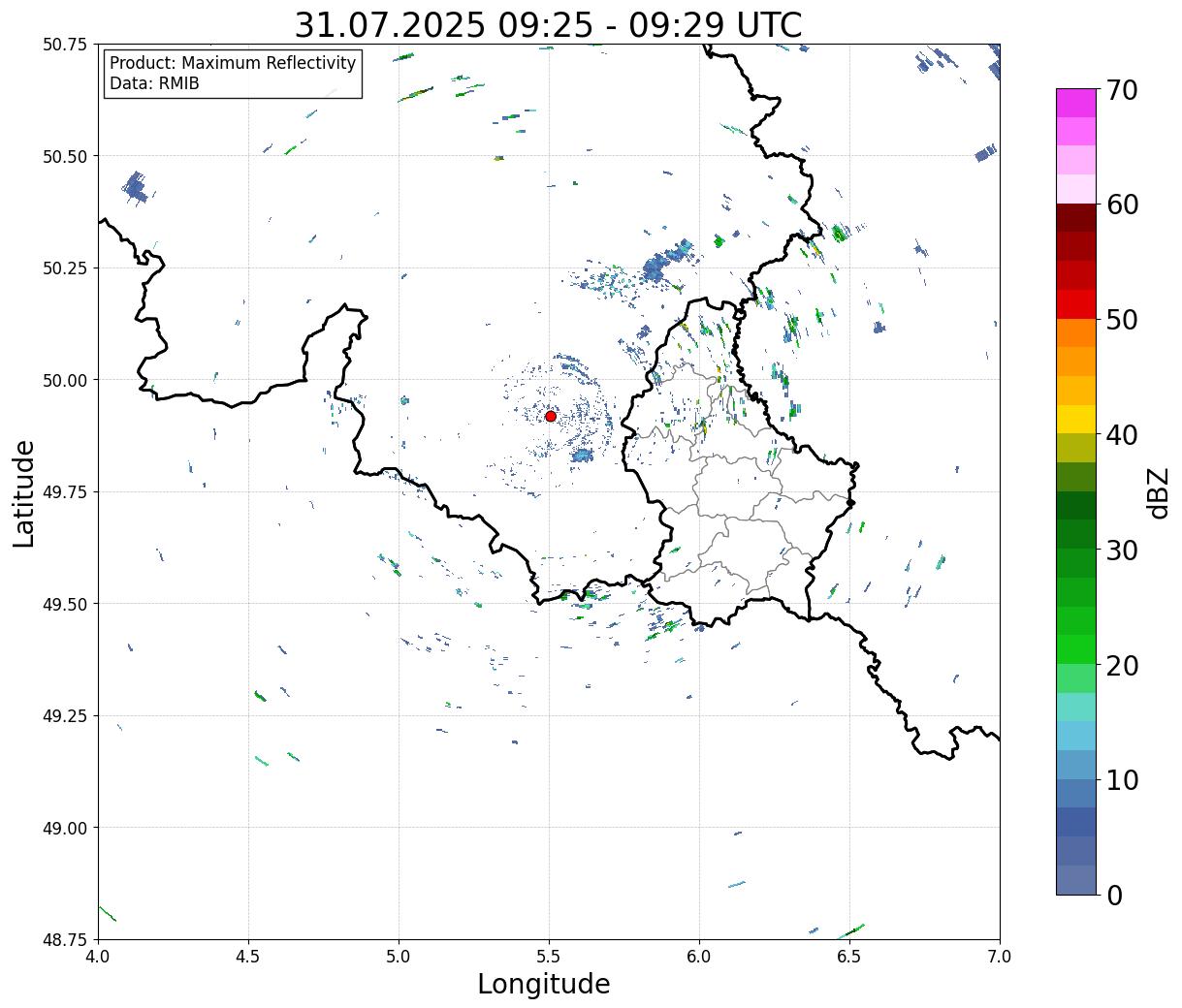Click the plot title showing 31.07.2025 time
The image size is (1182, 1008).
548,24
